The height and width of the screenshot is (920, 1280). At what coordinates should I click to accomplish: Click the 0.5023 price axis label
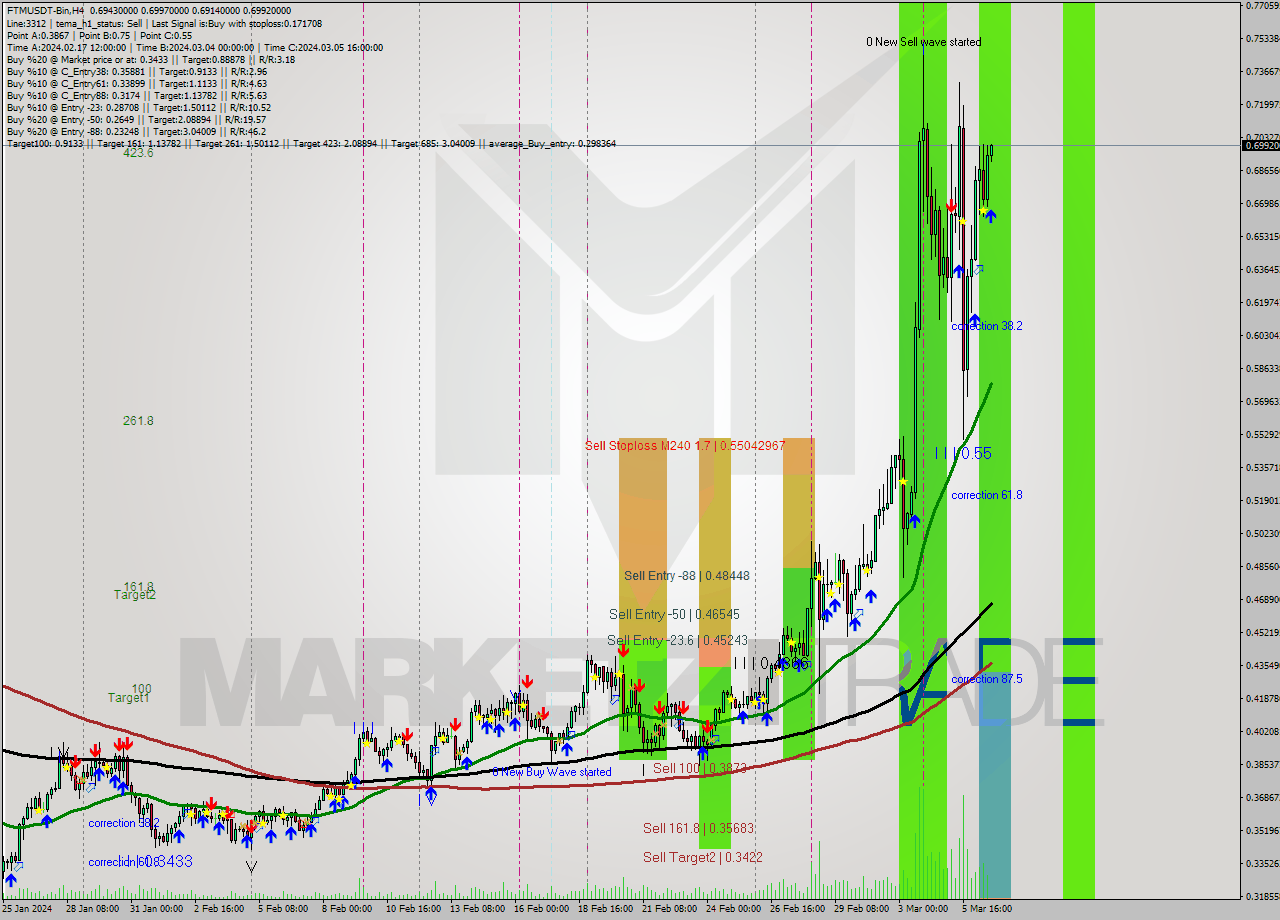click(x=1262, y=533)
